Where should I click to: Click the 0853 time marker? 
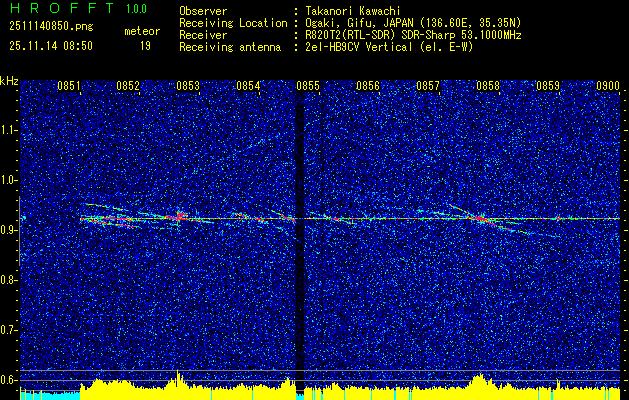(188, 85)
